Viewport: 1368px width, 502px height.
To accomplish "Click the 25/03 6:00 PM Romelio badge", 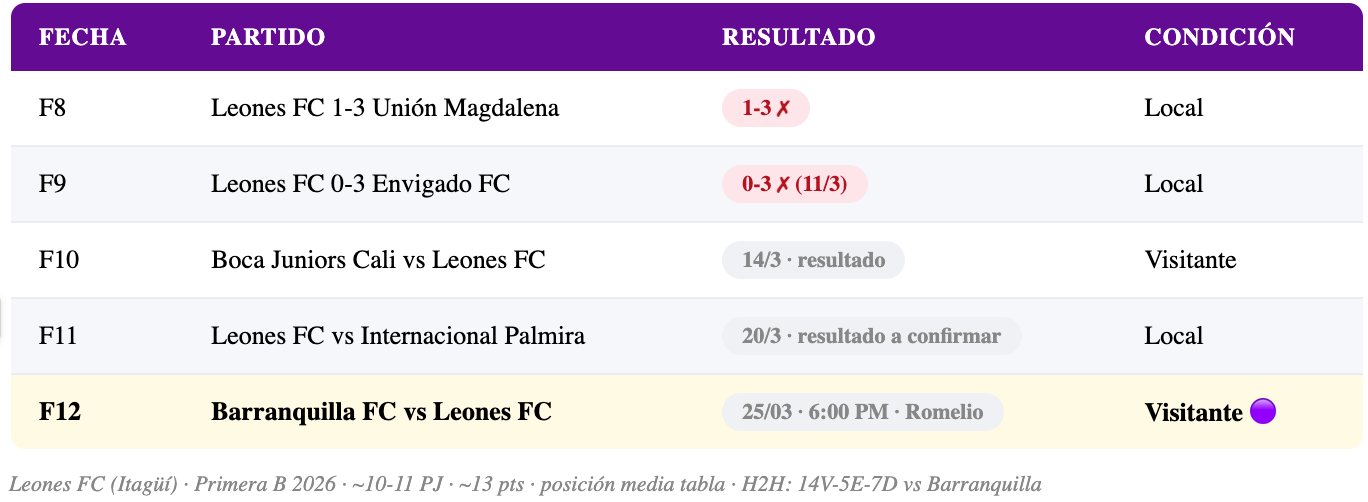I will pos(862,412).
